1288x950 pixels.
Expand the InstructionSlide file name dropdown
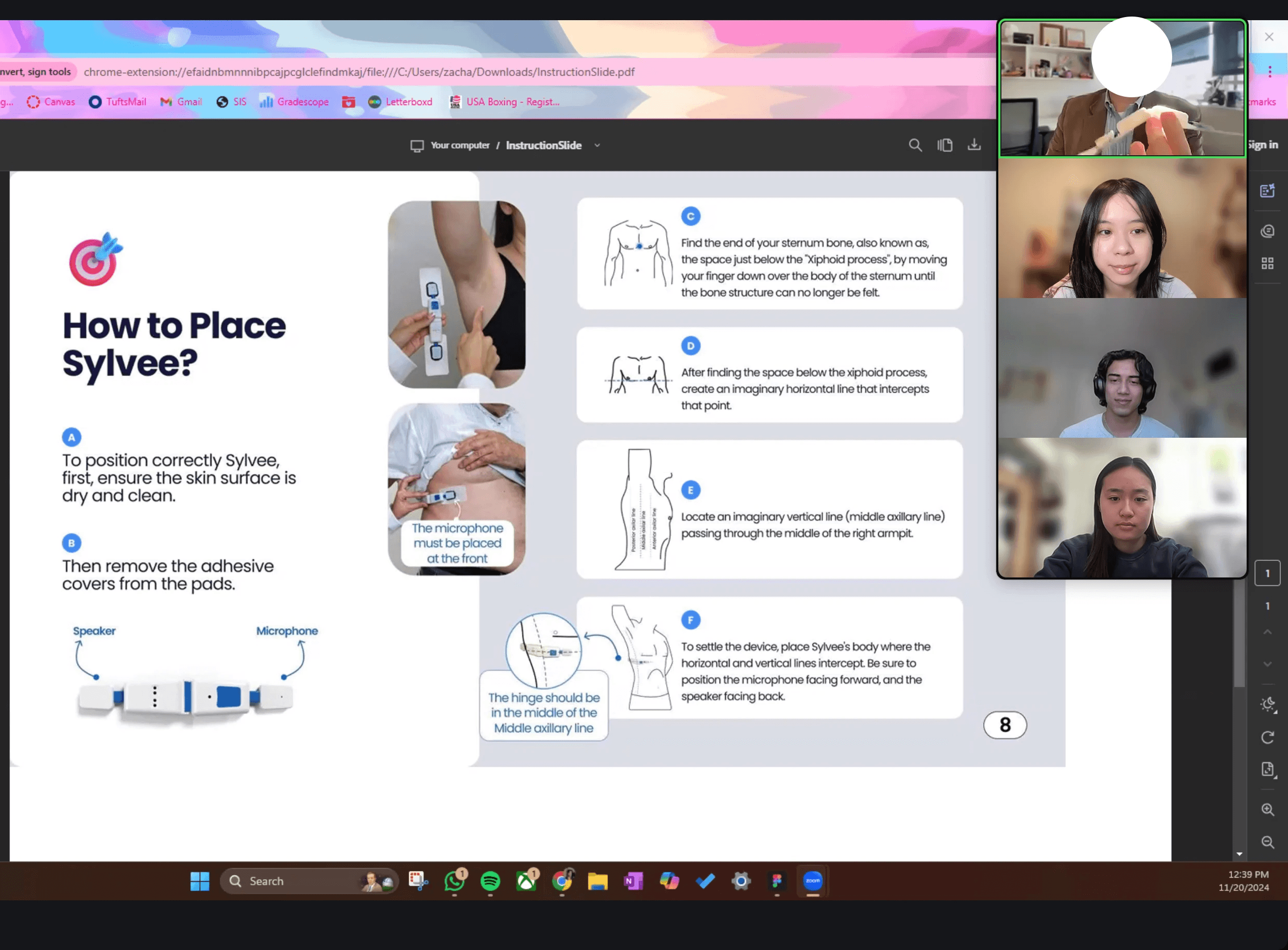(597, 145)
